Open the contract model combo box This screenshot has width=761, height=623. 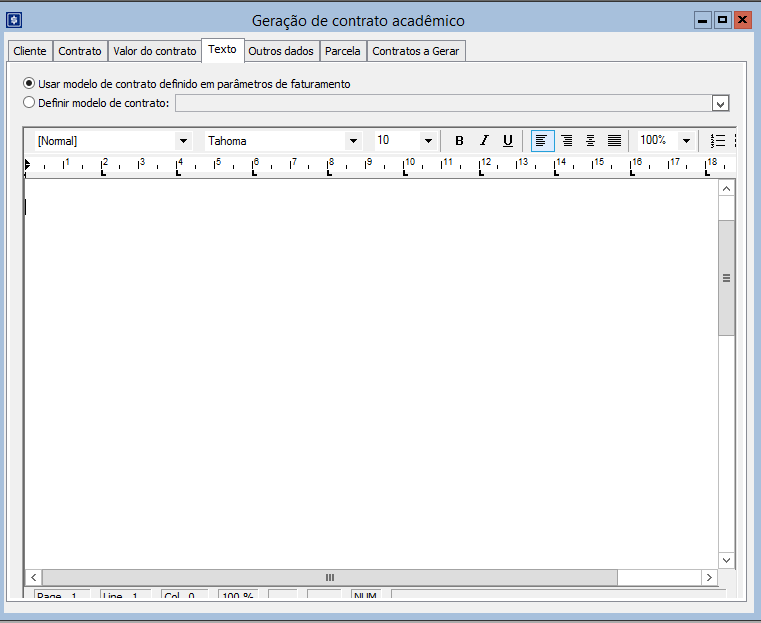[x=720, y=103]
